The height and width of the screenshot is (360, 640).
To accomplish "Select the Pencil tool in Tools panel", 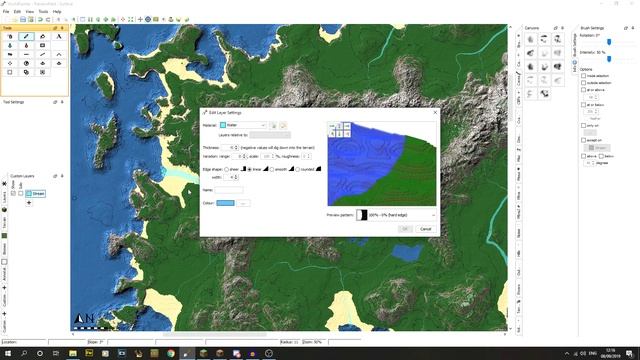I will [x=26, y=36].
